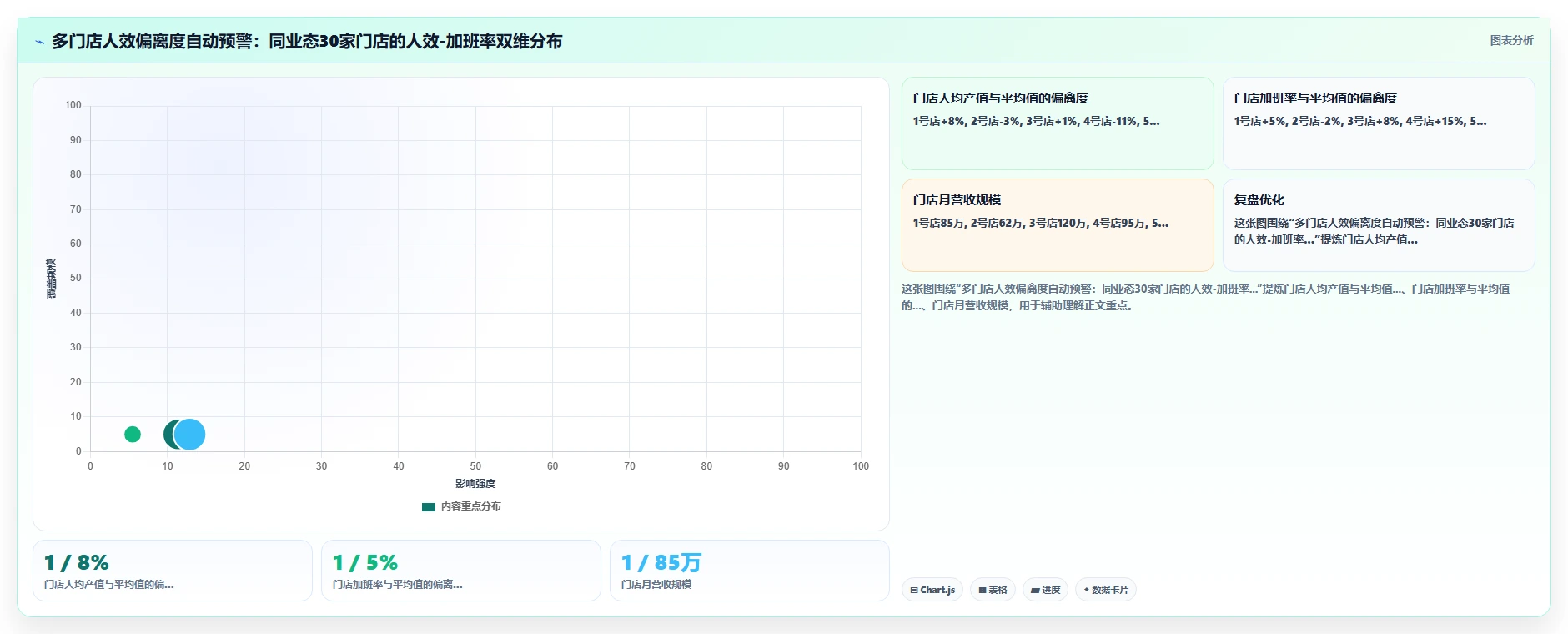The image size is (1568, 634).
Task: Click the vertical y-axis title on the chart
Action: pyautogui.click(x=51, y=279)
